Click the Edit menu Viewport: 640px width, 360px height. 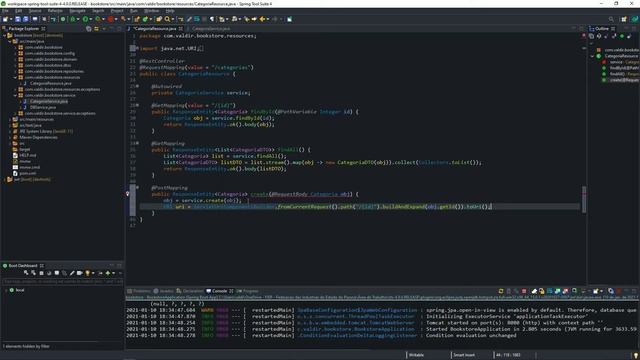coord(18,11)
